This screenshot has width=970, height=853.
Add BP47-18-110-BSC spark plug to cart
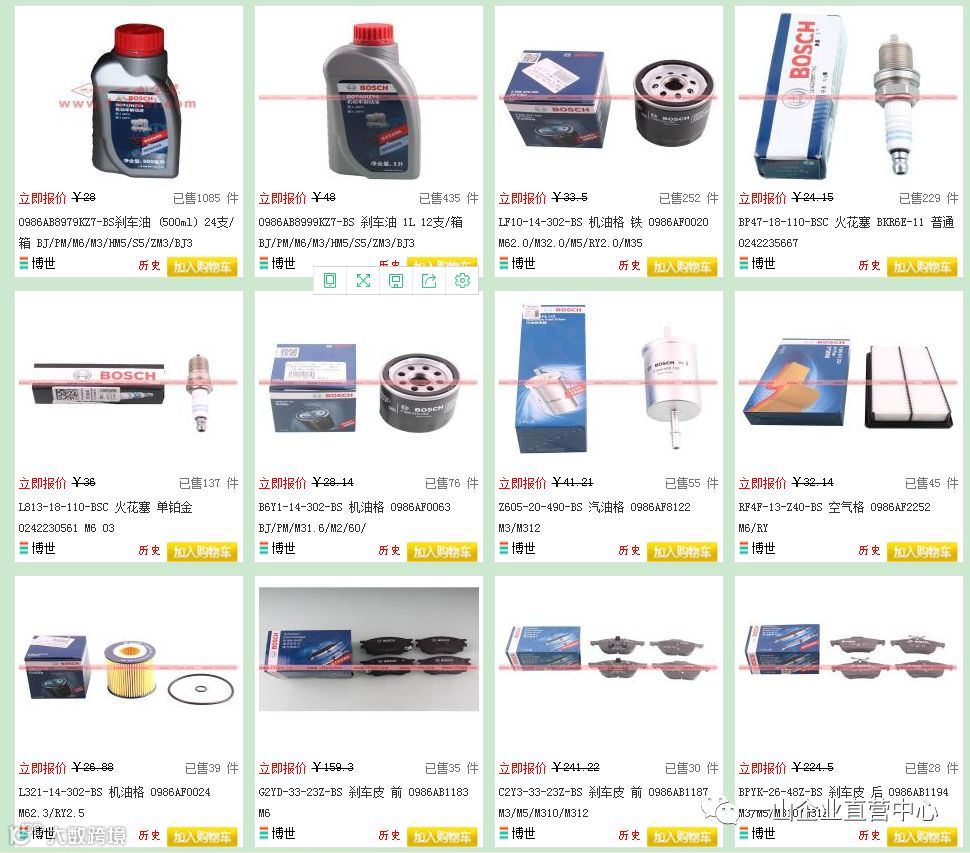pos(922,267)
